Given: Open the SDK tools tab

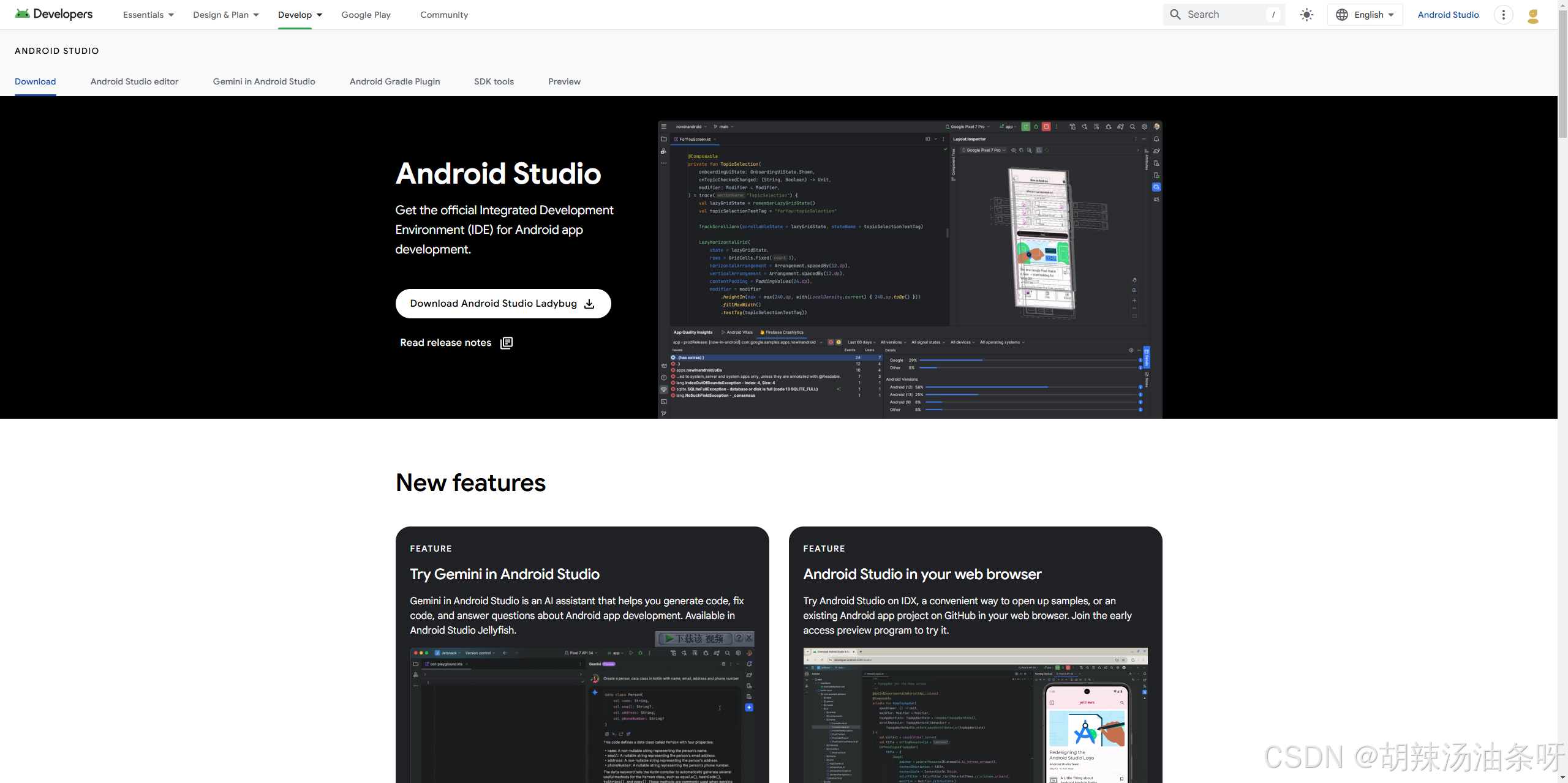Looking at the screenshot, I should pos(494,81).
